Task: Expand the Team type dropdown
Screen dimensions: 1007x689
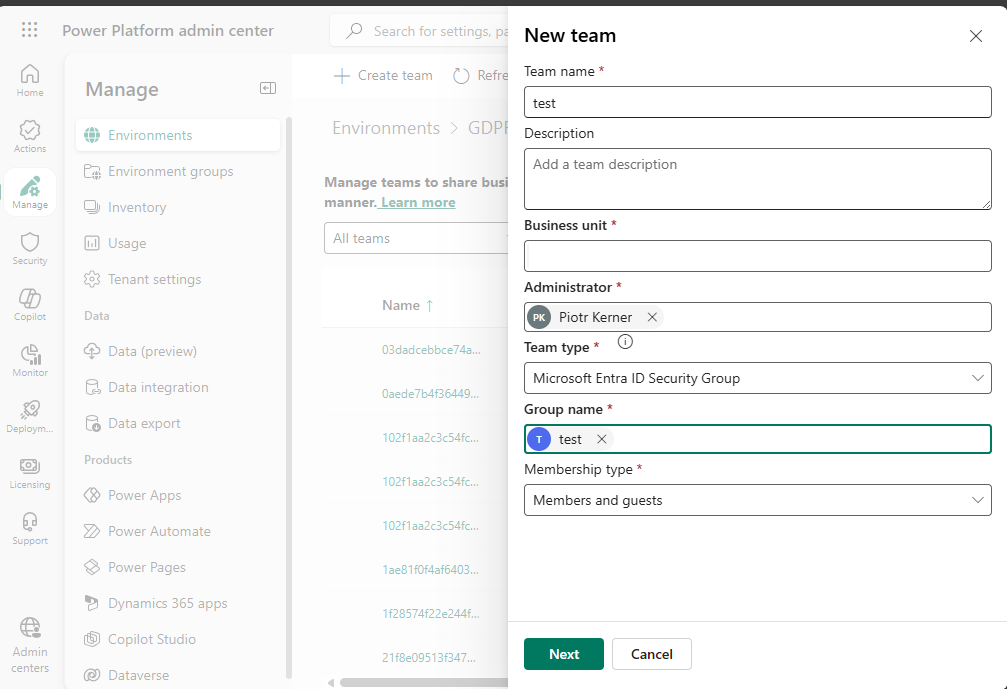Action: [x=757, y=378]
